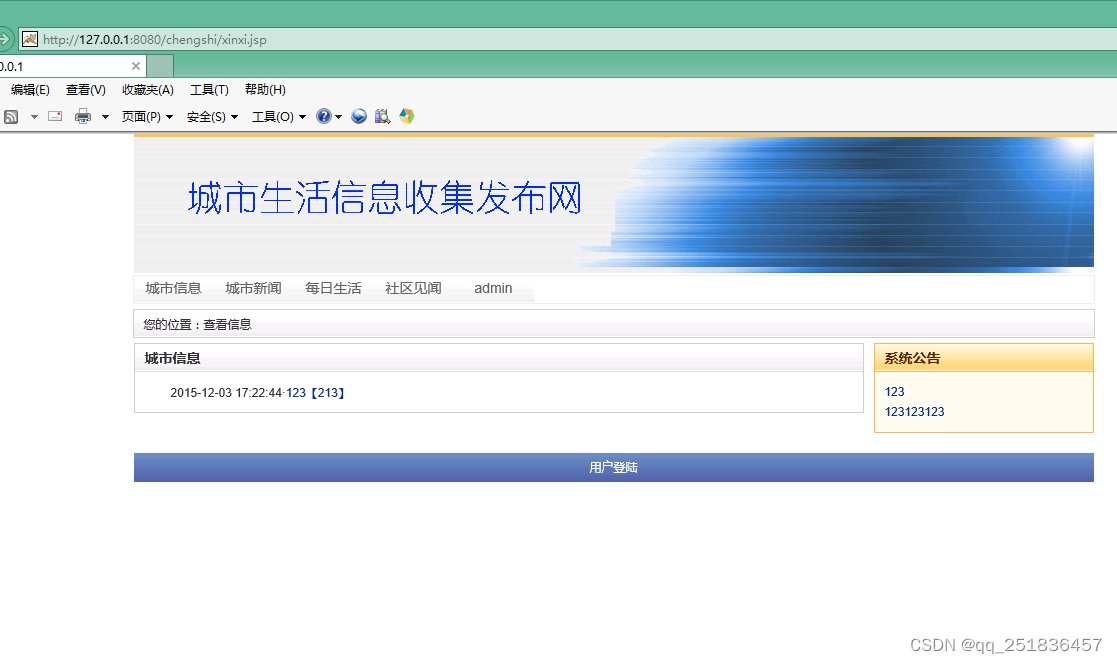Open the Read mail icon

click(x=54, y=116)
